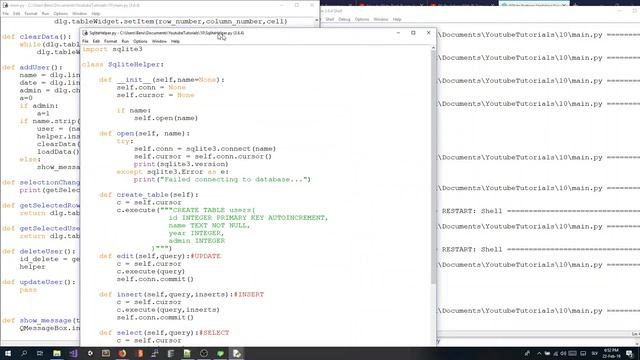This screenshot has height=360, width=640.
Task: Maximize the SqliteHelper.py window
Action: (413, 33)
